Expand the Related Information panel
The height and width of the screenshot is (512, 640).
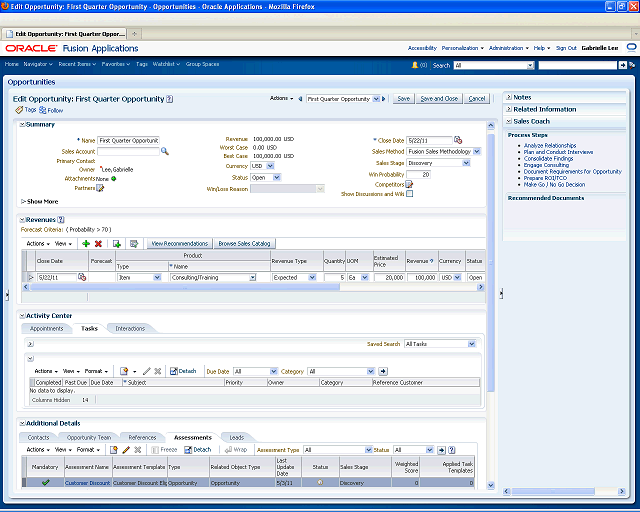509,109
